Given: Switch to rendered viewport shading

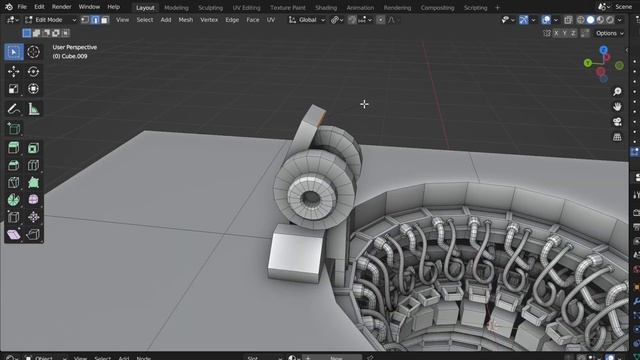Looking at the screenshot, I should [x=610, y=20].
